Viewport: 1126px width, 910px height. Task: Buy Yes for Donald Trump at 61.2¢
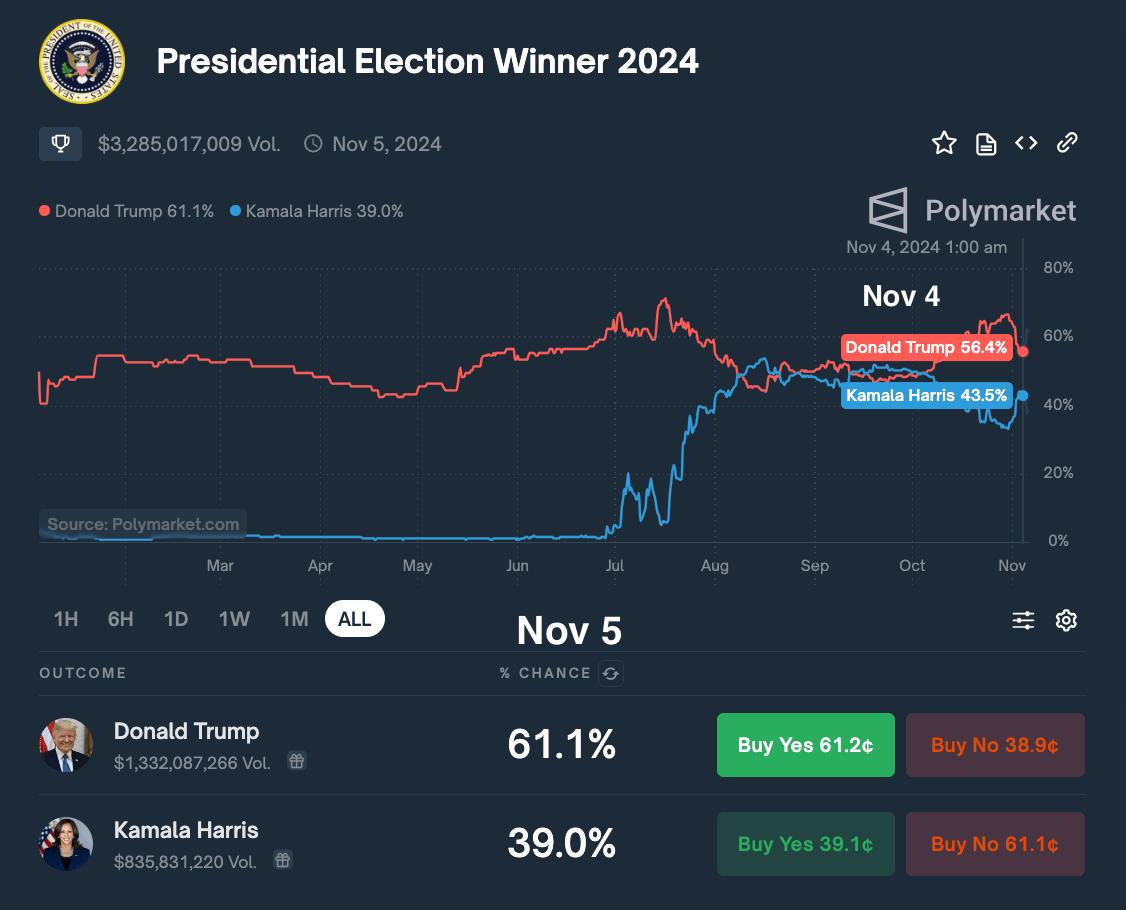point(805,745)
